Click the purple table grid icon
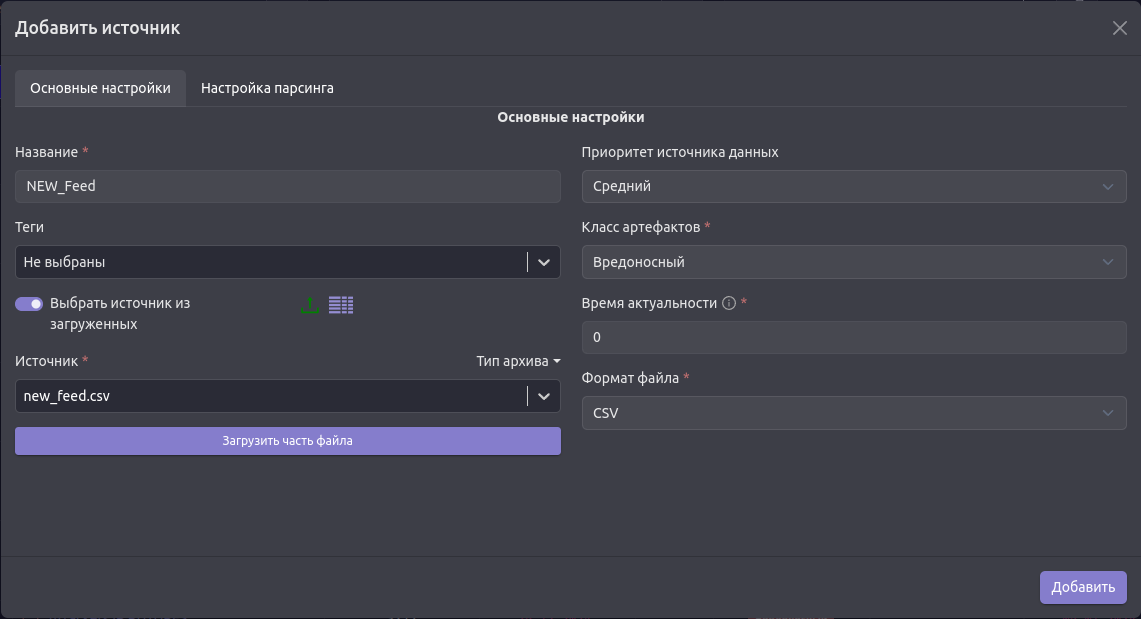 (x=341, y=305)
